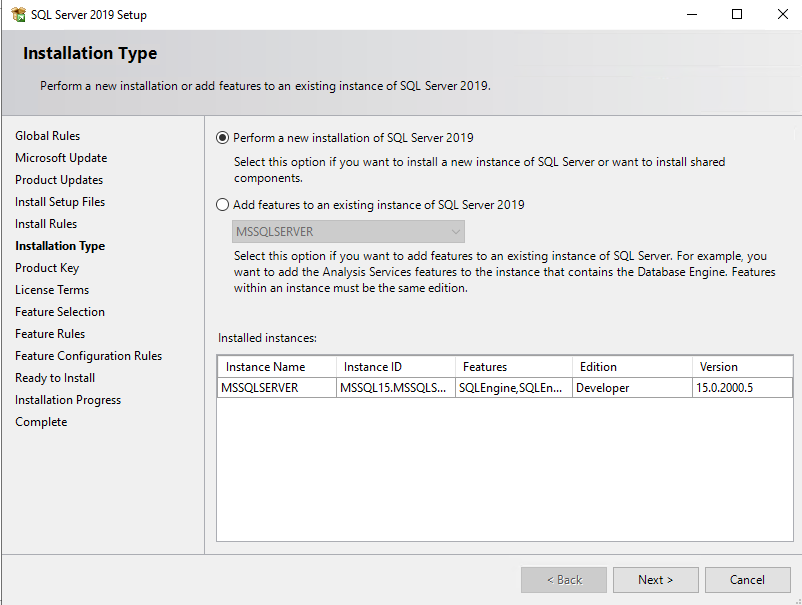Open Feature Selection step in sidebar
Screen dimensions: 802x605
(60, 312)
